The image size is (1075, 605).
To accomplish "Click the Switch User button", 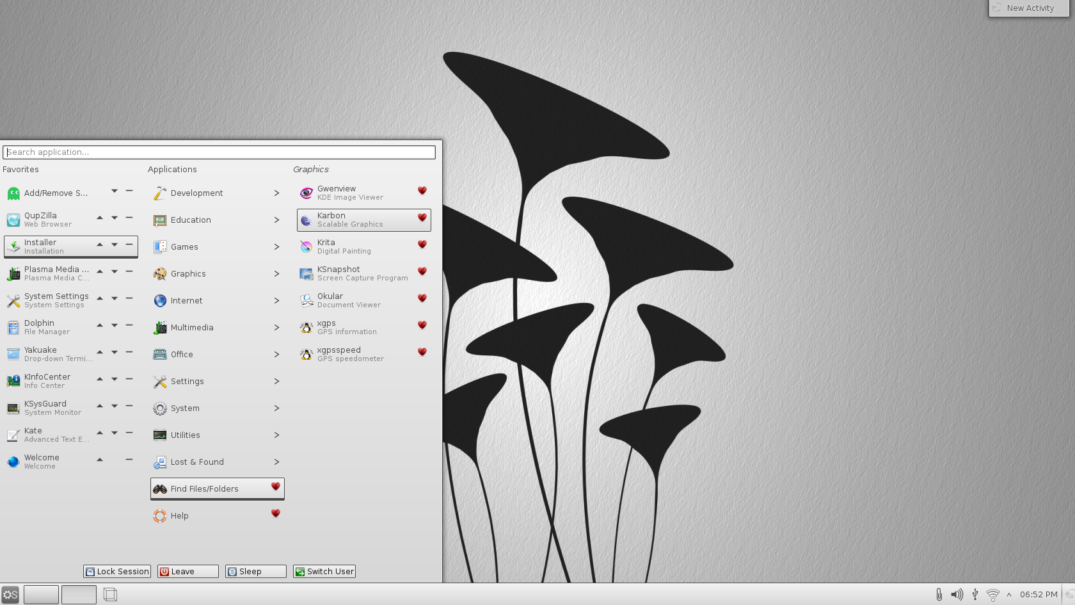I will pyautogui.click(x=324, y=571).
